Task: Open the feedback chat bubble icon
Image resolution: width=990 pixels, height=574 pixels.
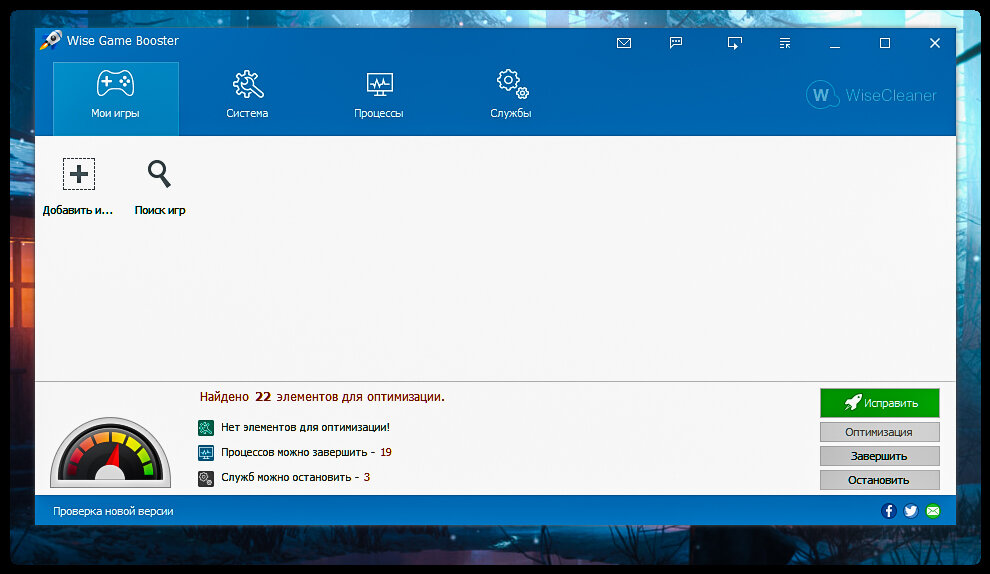Action: click(676, 43)
